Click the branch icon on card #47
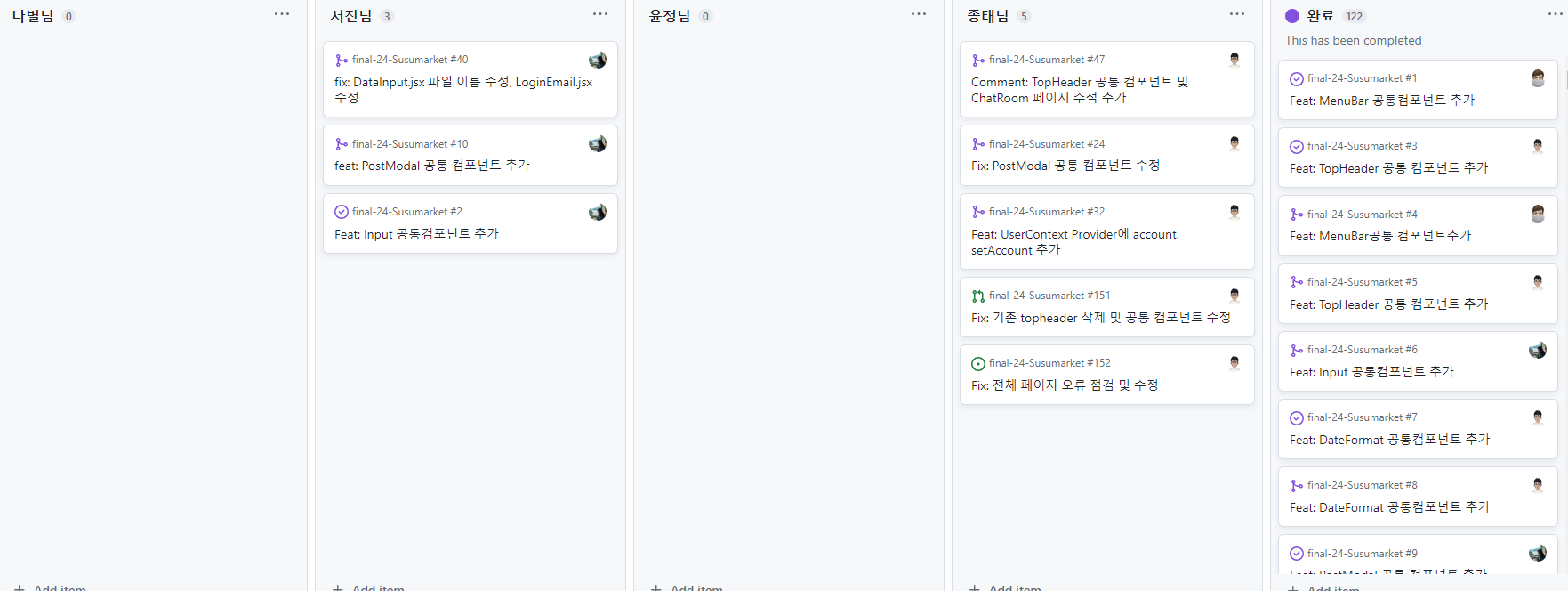 tap(977, 59)
